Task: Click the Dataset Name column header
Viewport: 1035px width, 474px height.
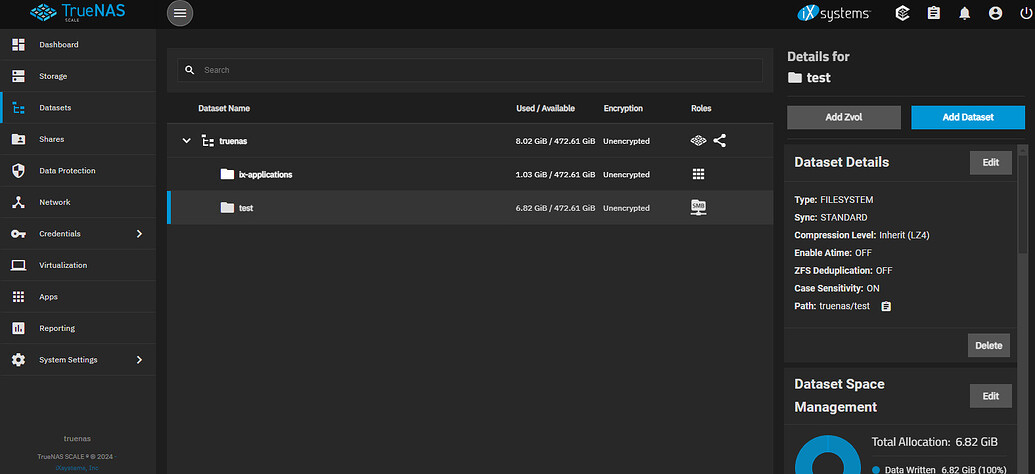Action: pyautogui.click(x=224, y=108)
